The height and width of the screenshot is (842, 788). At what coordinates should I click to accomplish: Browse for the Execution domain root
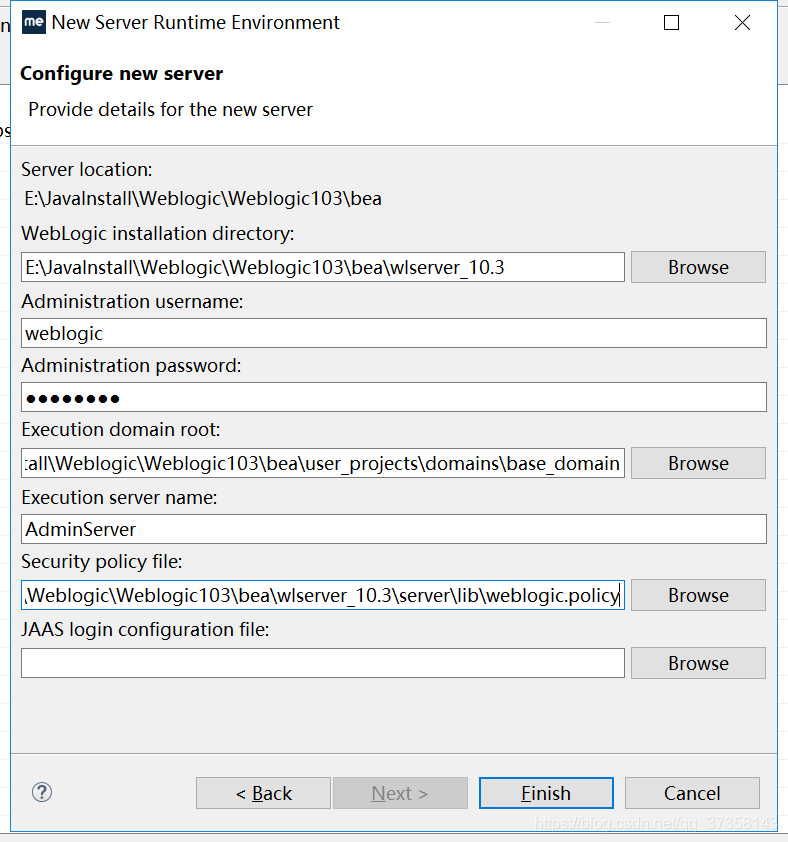pyautogui.click(x=697, y=463)
